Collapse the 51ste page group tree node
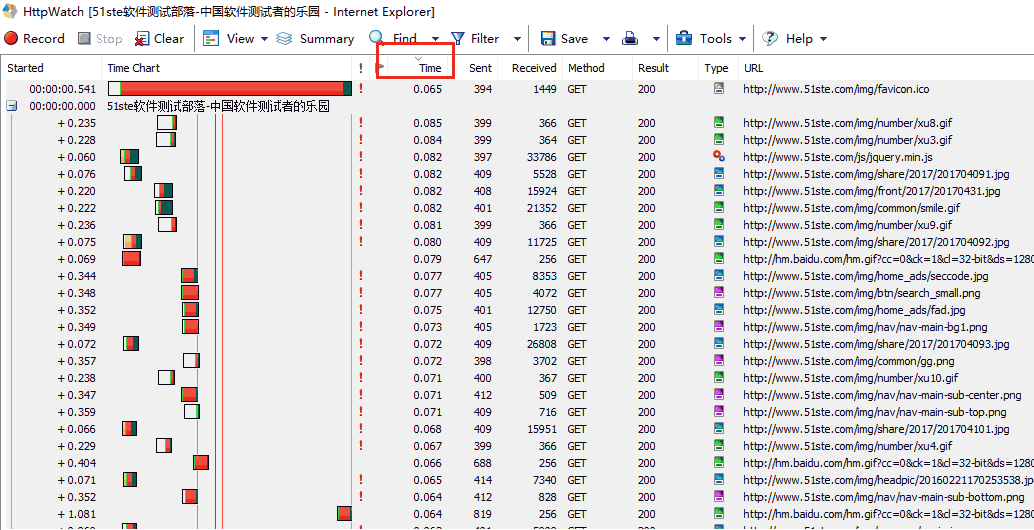This screenshot has height=530, width=1034. 11,106
